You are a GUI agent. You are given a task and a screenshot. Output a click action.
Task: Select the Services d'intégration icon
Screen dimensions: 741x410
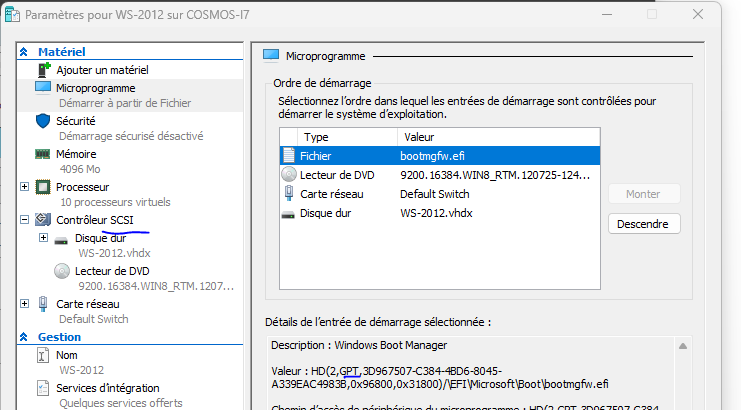[x=43, y=388]
